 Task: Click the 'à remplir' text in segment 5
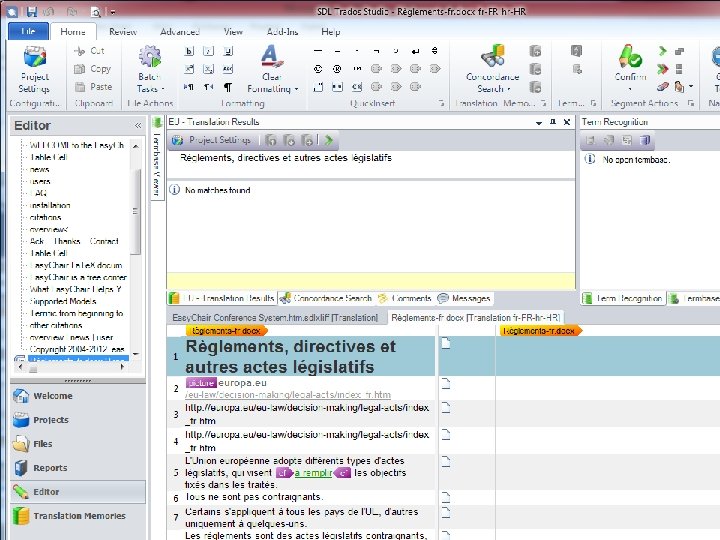coord(313,472)
